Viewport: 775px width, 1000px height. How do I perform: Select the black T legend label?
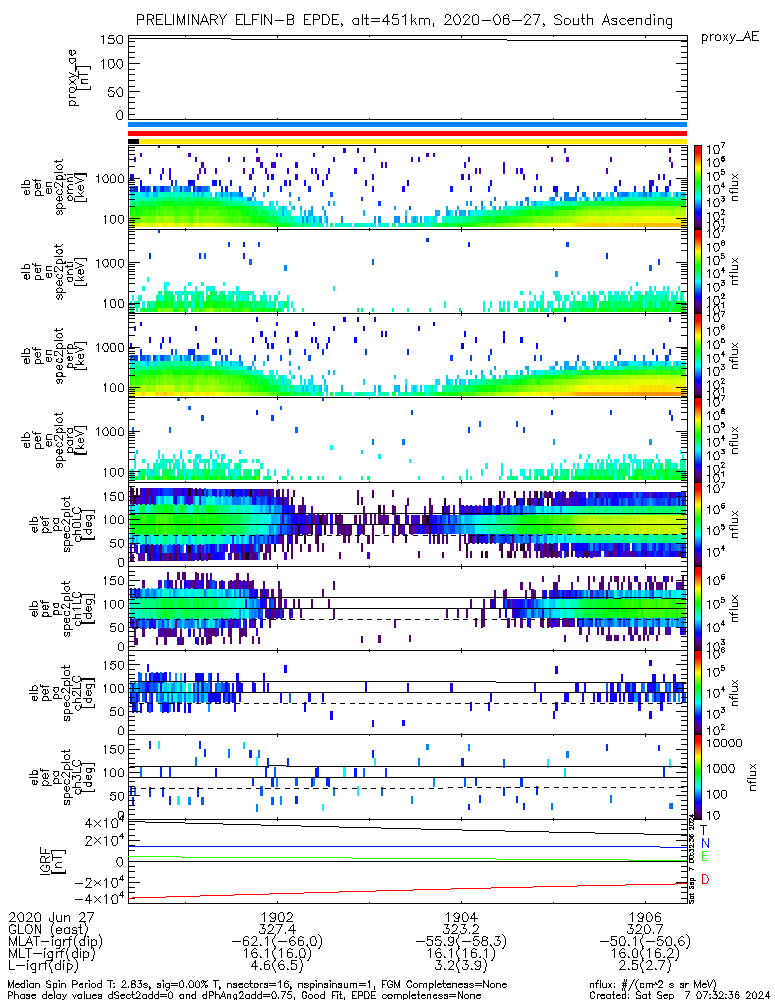pyautogui.click(x=704, y=829)
